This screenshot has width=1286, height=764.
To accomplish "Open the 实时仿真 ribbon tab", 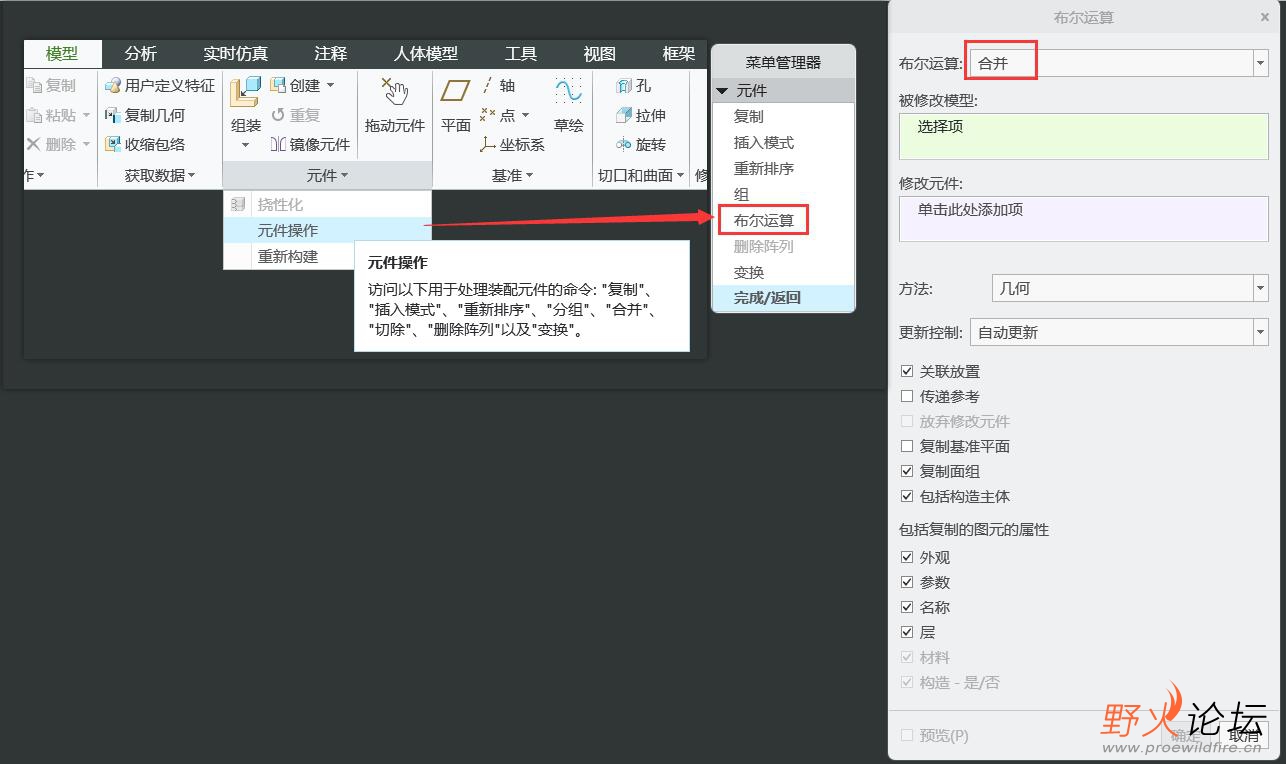I will tap(236, 54).
